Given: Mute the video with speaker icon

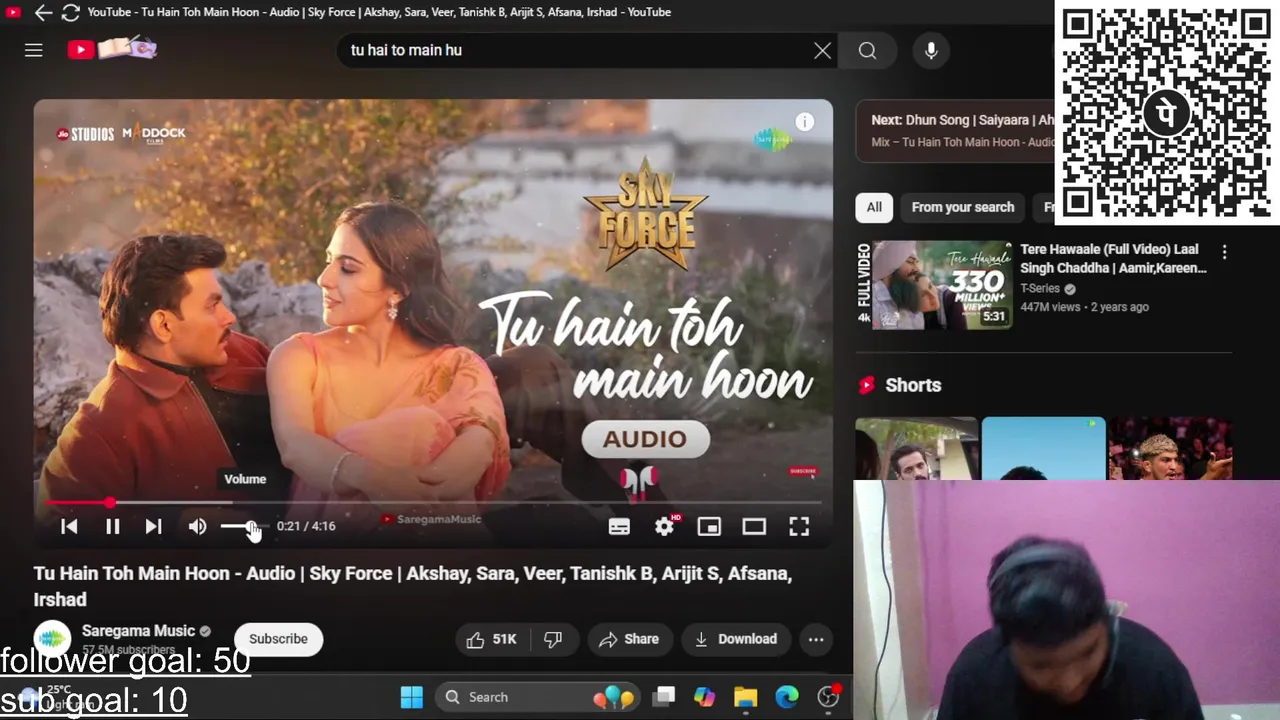Looking at the screenshot, I should click(198, 526).
